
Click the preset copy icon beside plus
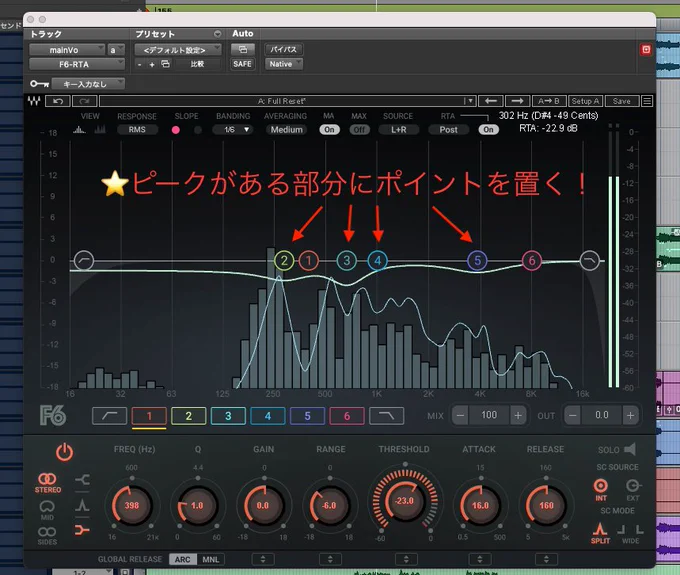(x=165, y=64)
